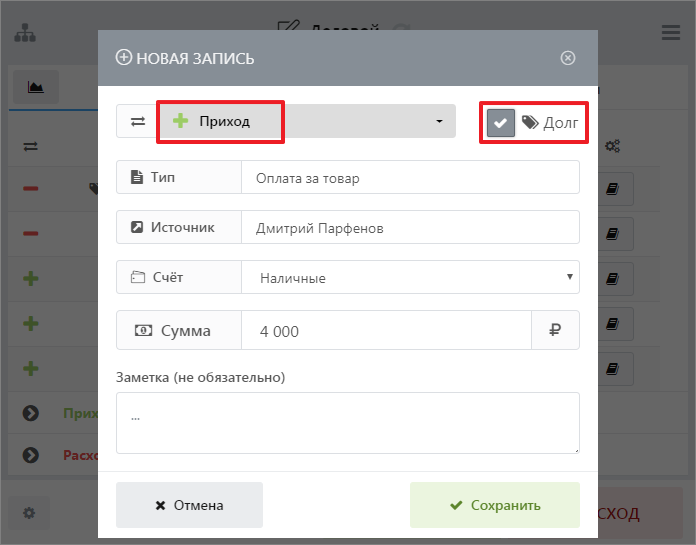
Task: Click the swap arrows icon beside Приход
Action: [137, 122]
